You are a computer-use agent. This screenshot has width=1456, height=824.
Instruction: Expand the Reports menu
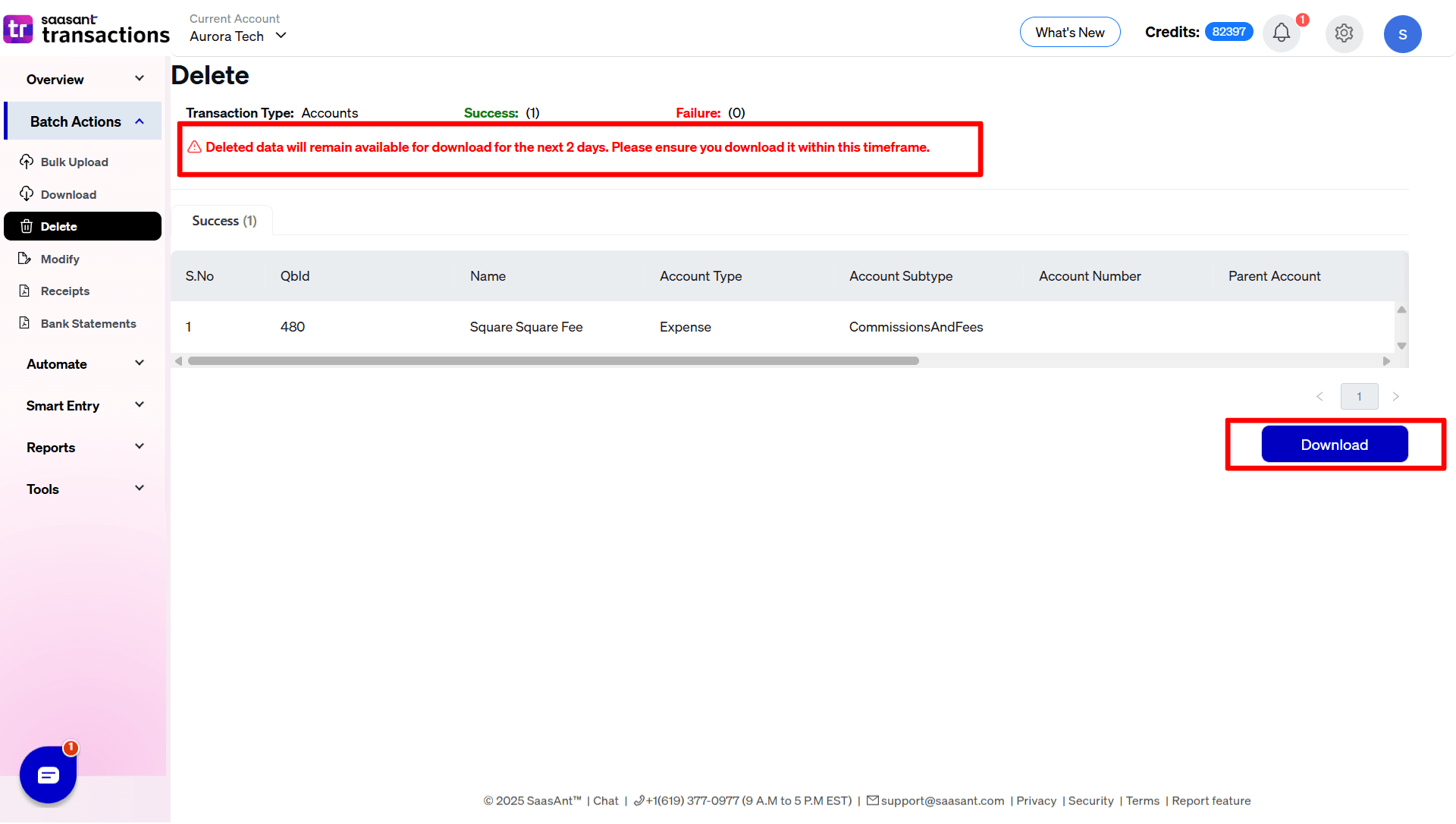click(x=83, y=447)
